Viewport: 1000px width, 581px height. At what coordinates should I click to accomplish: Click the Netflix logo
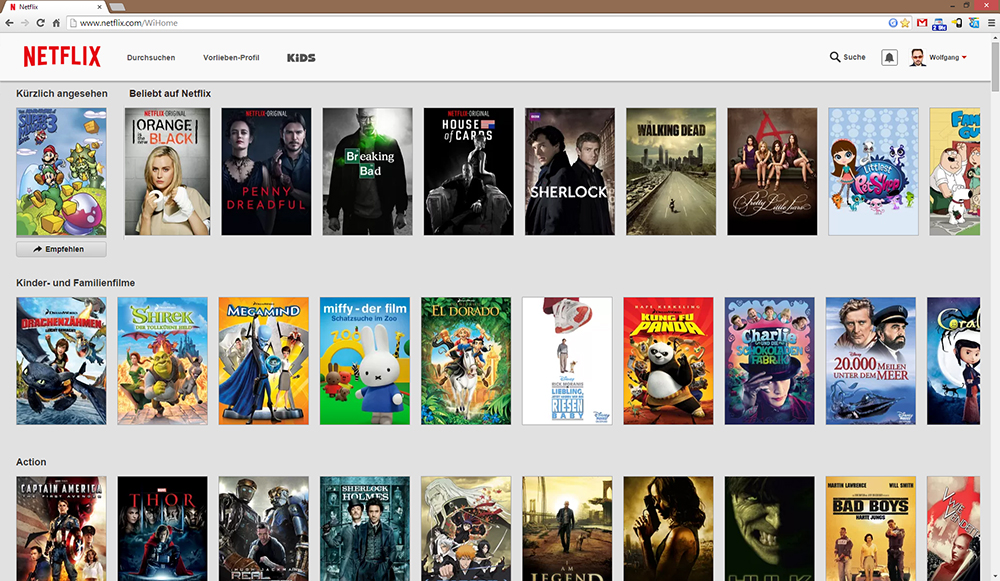(x=62, y=57)
